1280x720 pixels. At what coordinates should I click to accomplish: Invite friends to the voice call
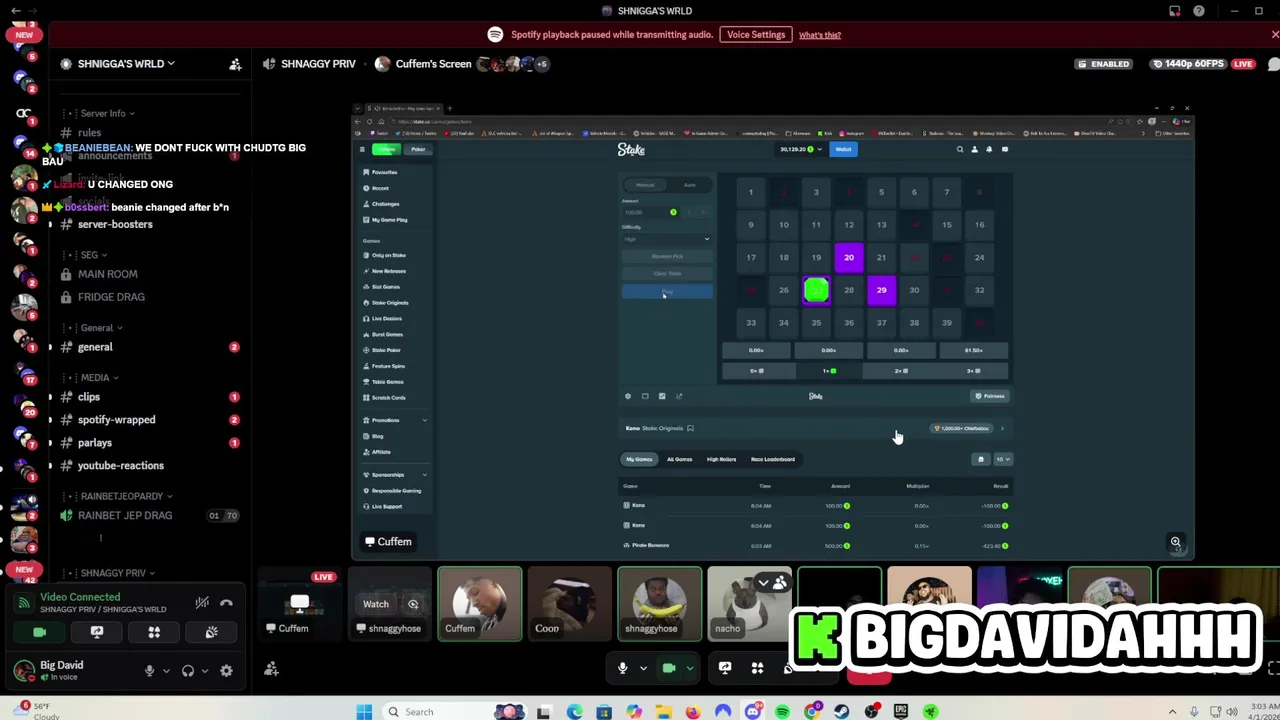(271, 669)
